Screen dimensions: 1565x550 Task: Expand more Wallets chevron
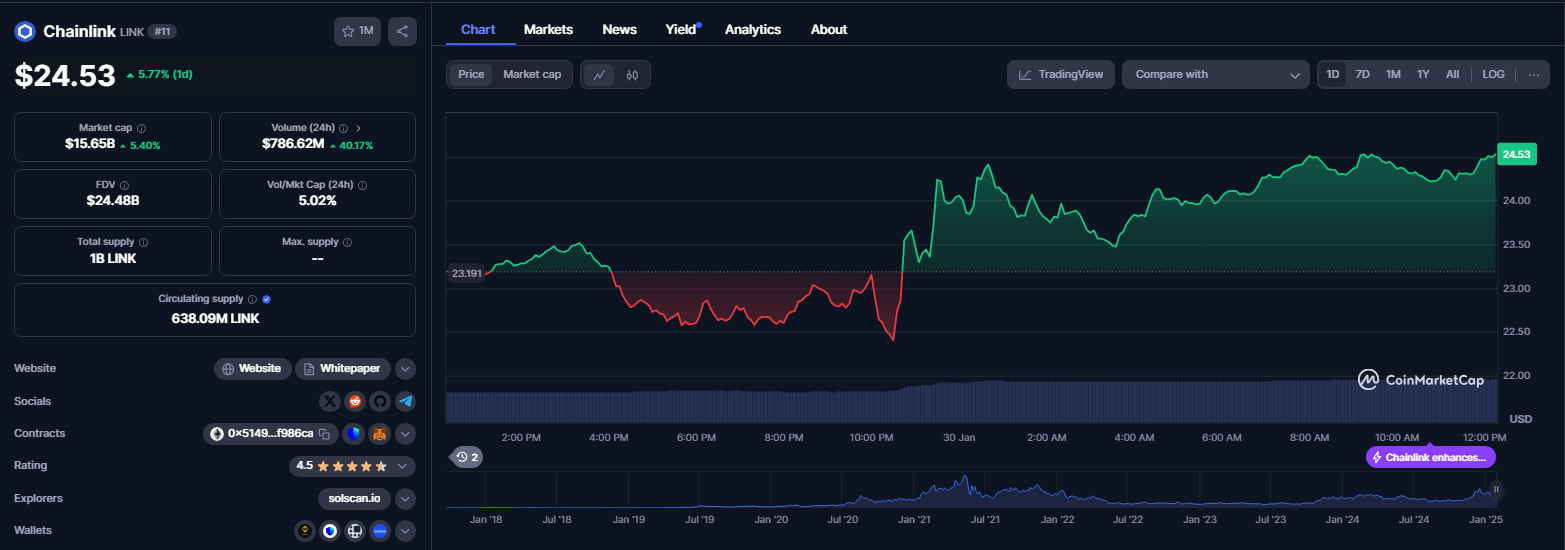[405, 531]
